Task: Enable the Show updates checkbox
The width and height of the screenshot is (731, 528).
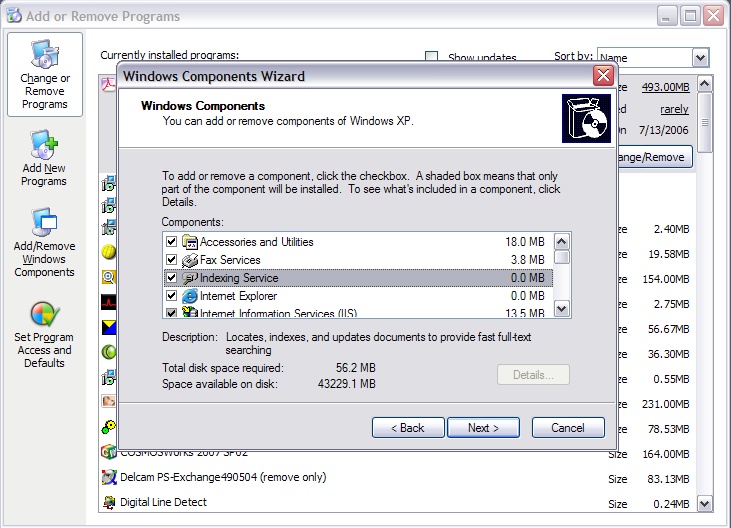Action: point(432,56)
